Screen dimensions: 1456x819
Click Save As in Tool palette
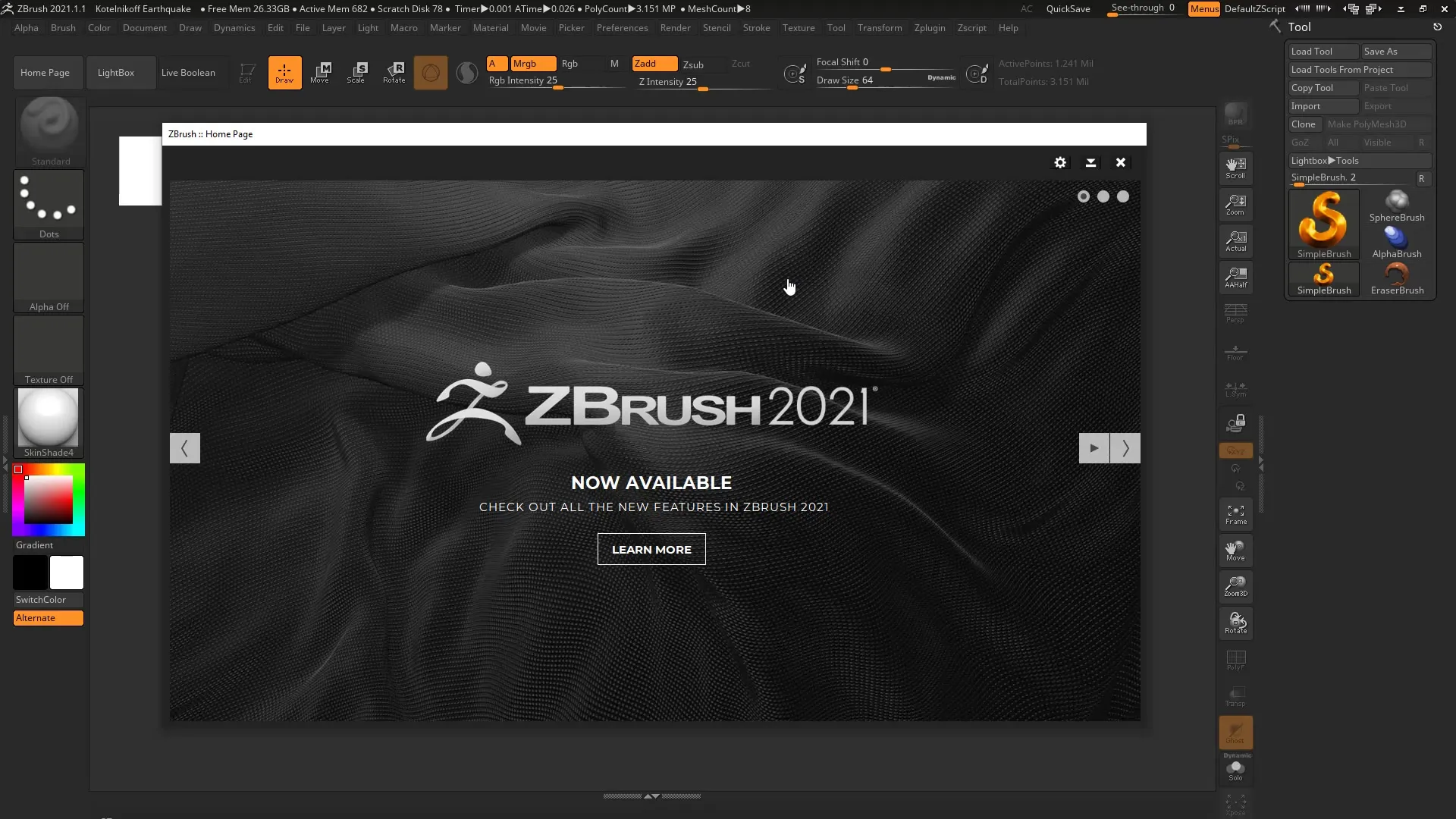[x=1396, y=52]
